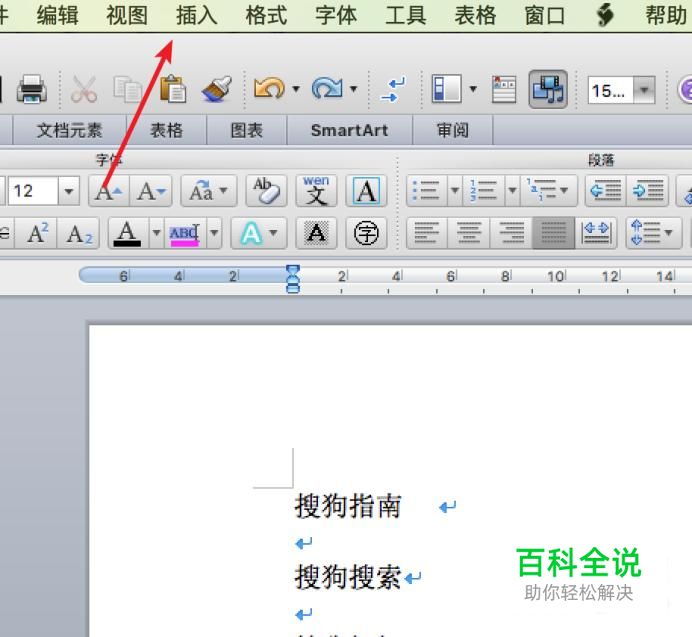Toggle the sidebar pane icon
692x637 pixels.
pyautogui.click(x=446, y=89)
